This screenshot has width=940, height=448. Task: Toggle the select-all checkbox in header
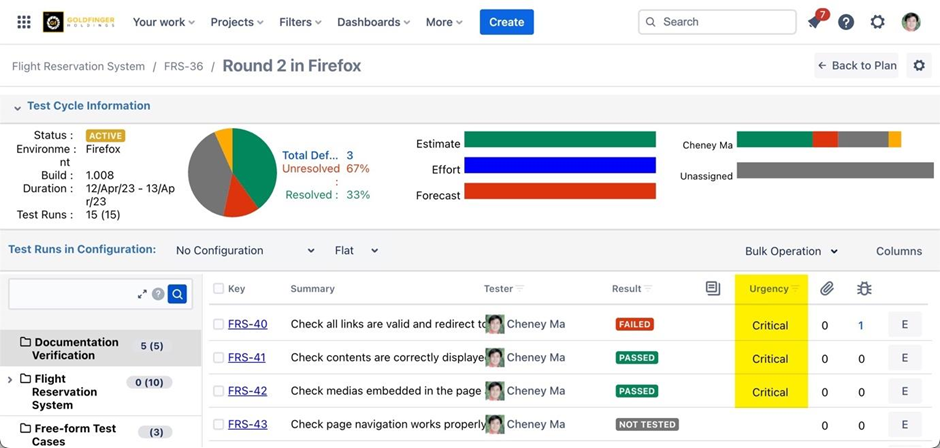pyautogui.click(x=218, y=289)
